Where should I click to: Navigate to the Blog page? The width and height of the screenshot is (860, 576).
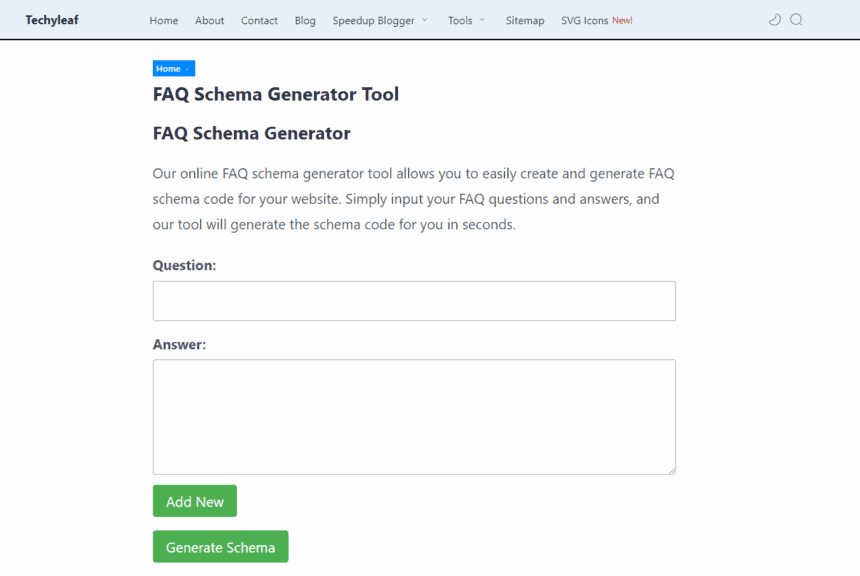coord(305,20)
